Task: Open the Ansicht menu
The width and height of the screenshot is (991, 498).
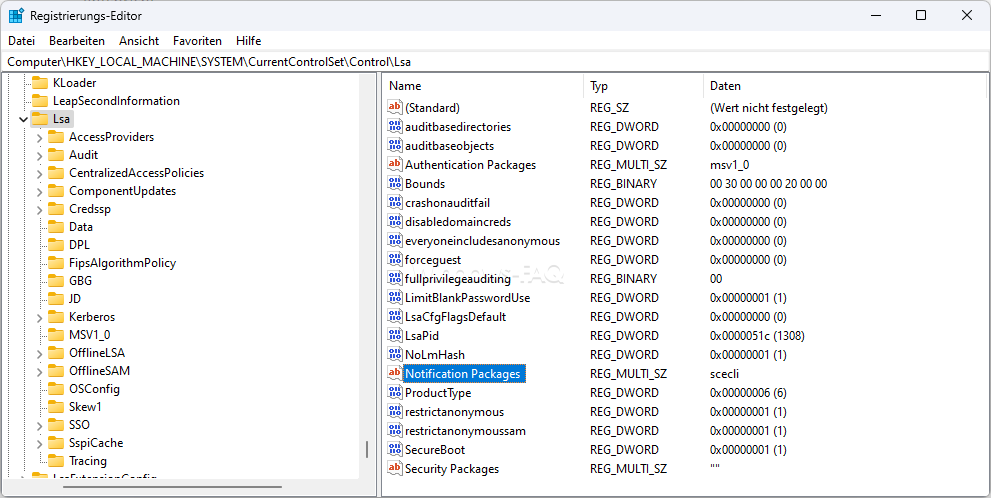Action: click(139, 41)
